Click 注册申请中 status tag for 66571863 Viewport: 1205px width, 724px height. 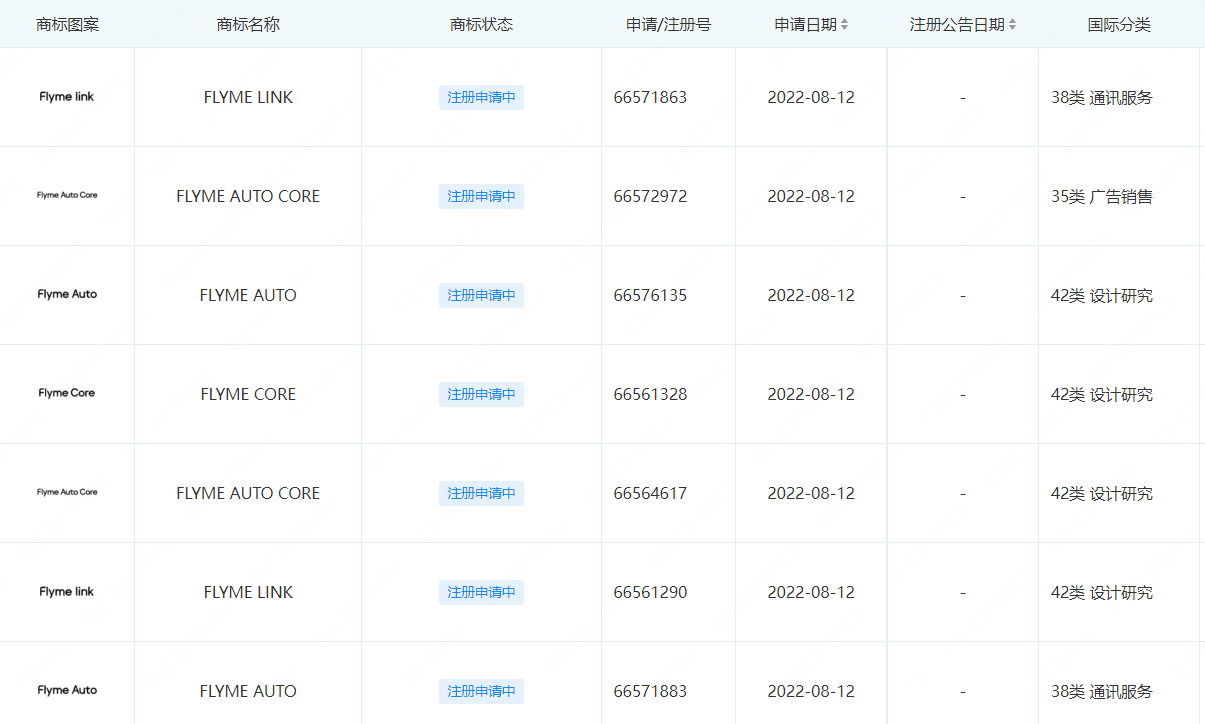click(481, 98)
